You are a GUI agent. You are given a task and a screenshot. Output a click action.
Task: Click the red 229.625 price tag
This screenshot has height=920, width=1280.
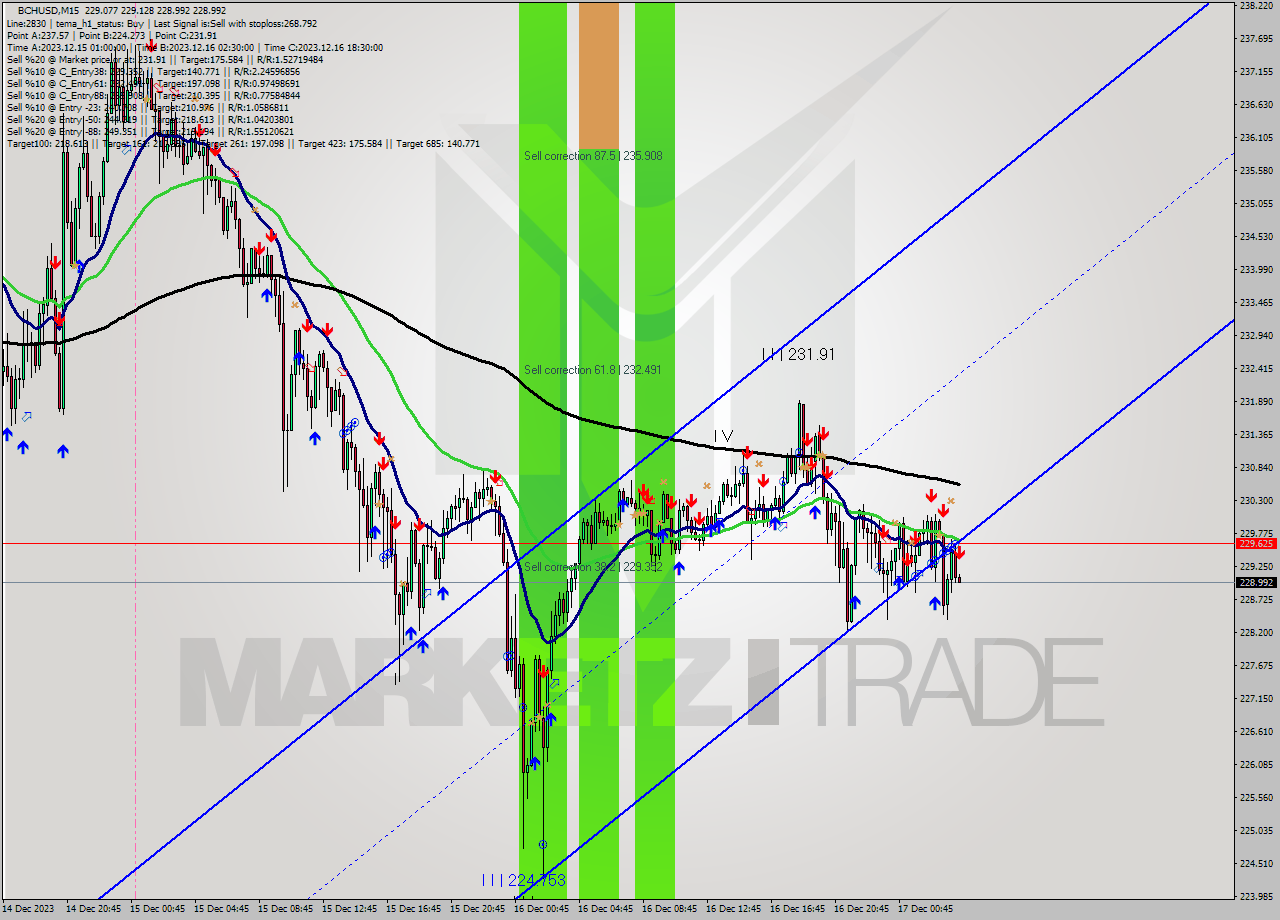1256,543
